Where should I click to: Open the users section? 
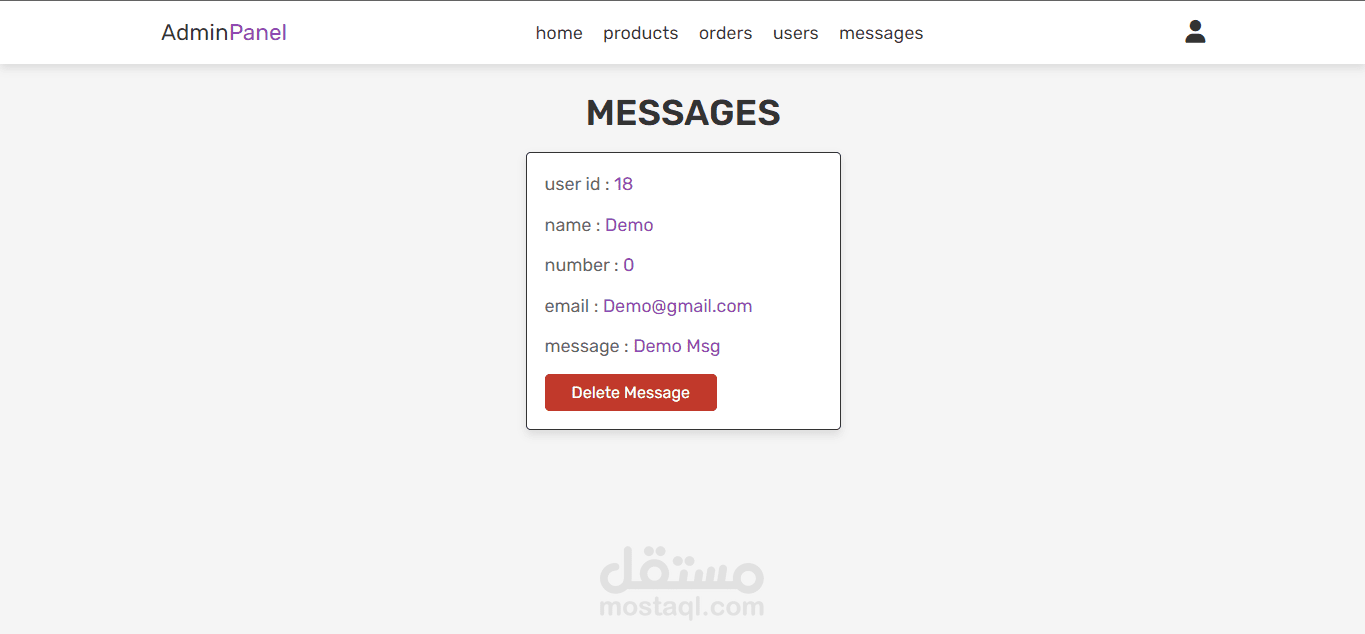pos(795,33)
